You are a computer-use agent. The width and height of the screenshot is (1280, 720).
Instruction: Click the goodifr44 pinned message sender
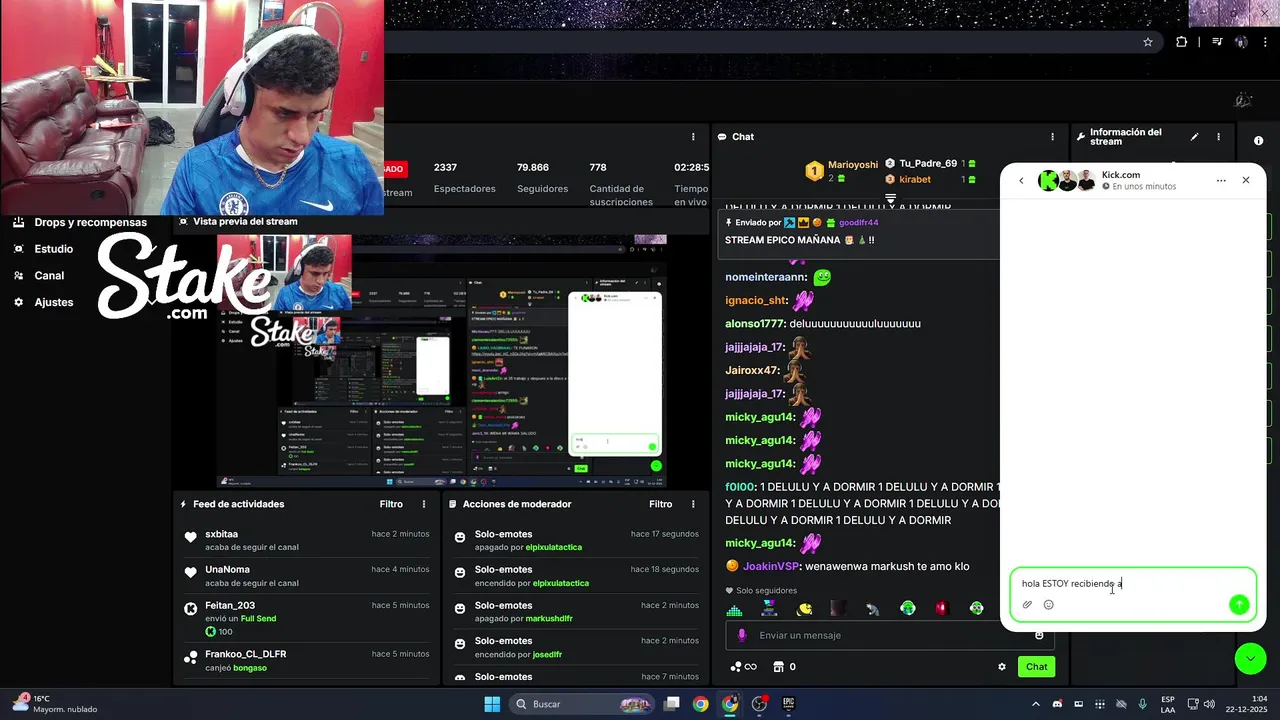858,223
